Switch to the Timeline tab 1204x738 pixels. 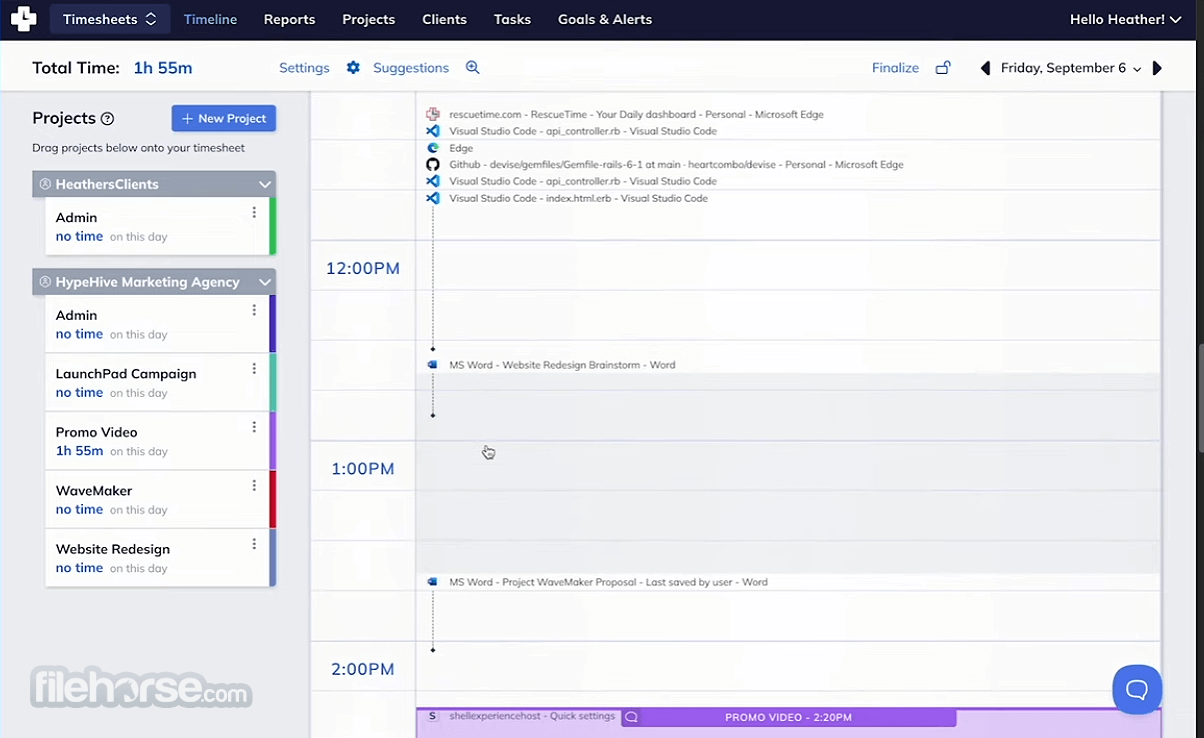pos(210,19)
